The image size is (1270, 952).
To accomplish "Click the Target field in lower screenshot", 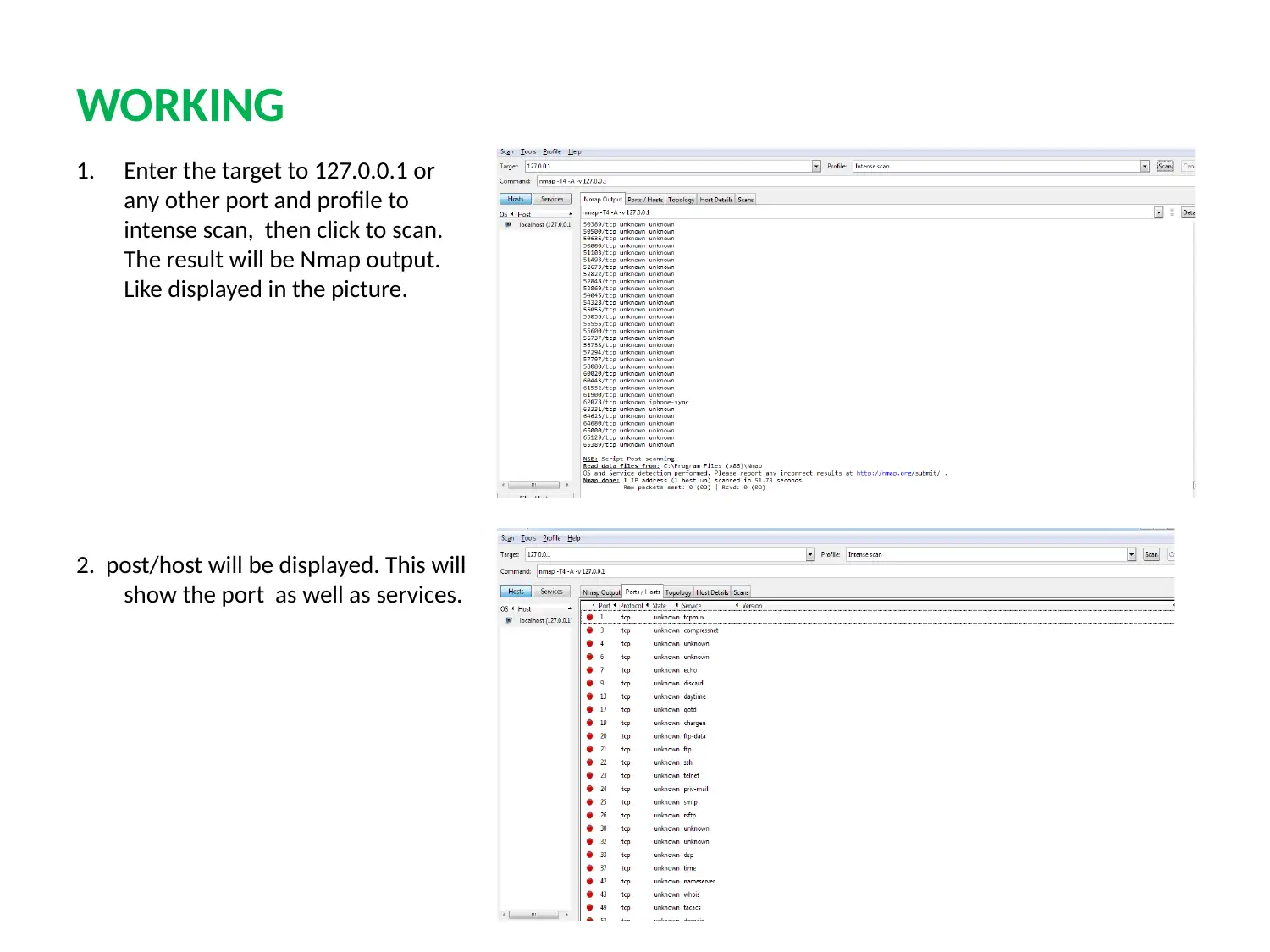I will point(665,555).
